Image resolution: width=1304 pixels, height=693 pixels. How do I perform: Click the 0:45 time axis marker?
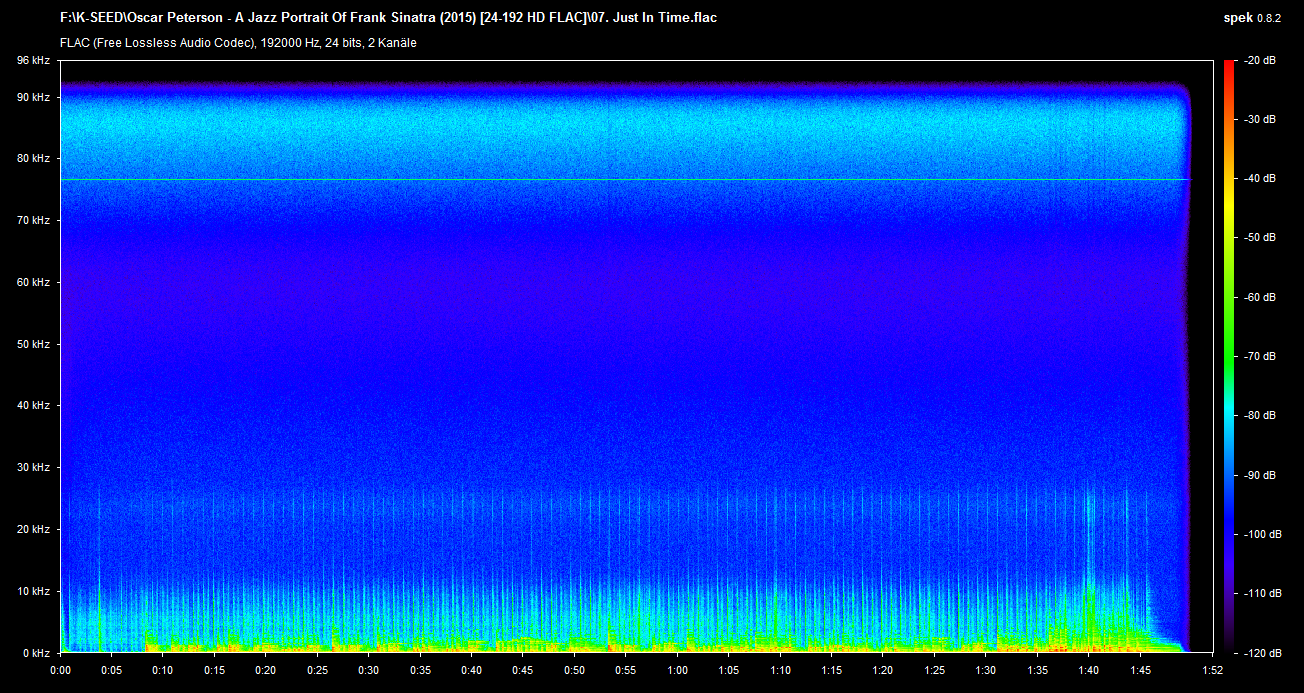[523, 670]
